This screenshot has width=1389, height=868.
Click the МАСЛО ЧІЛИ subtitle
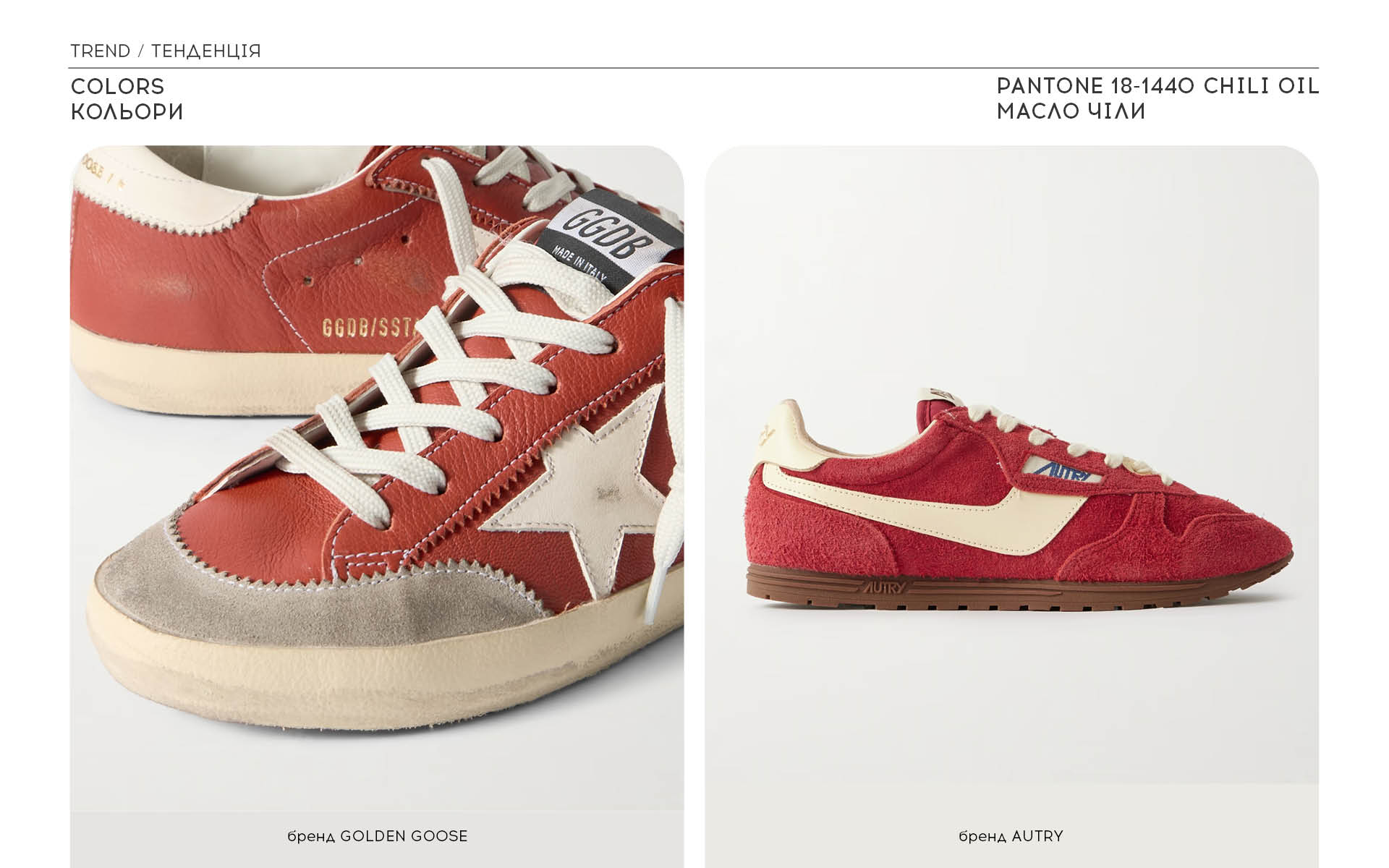pos(1071,111)
